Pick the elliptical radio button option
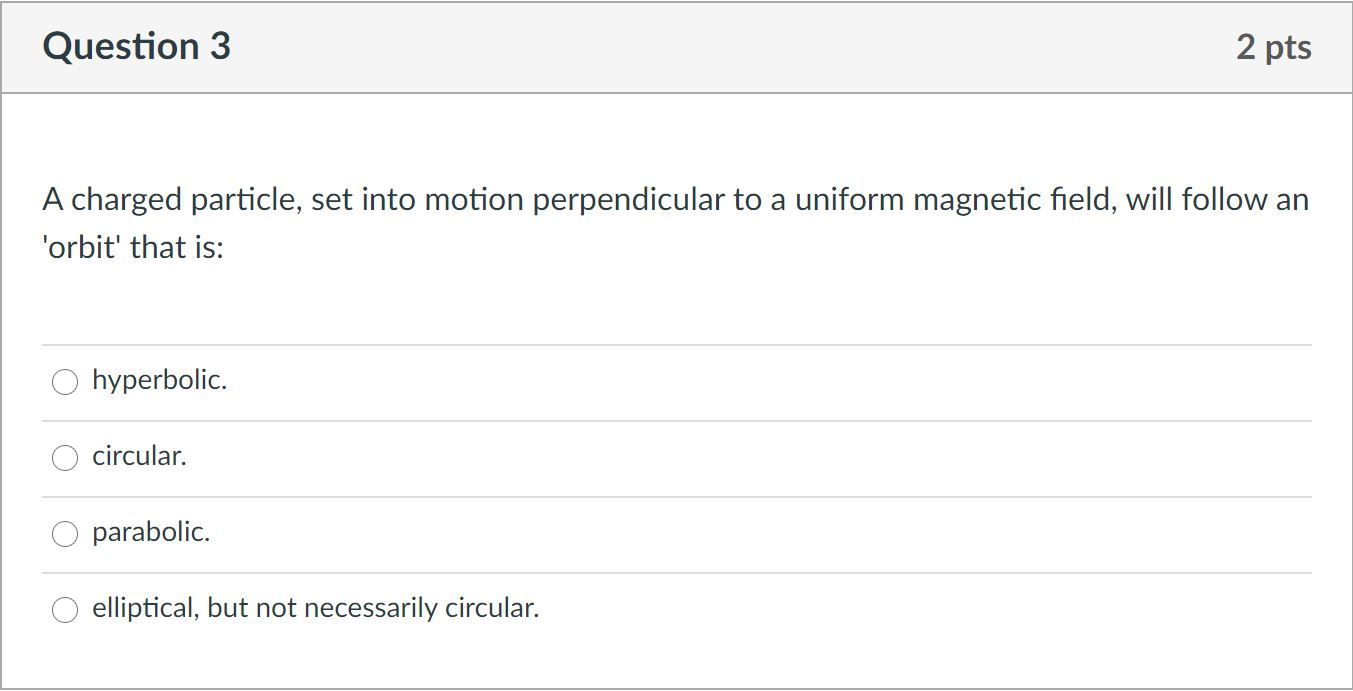This screenshot has height=691, width=1353. click(x=65, y=610)
